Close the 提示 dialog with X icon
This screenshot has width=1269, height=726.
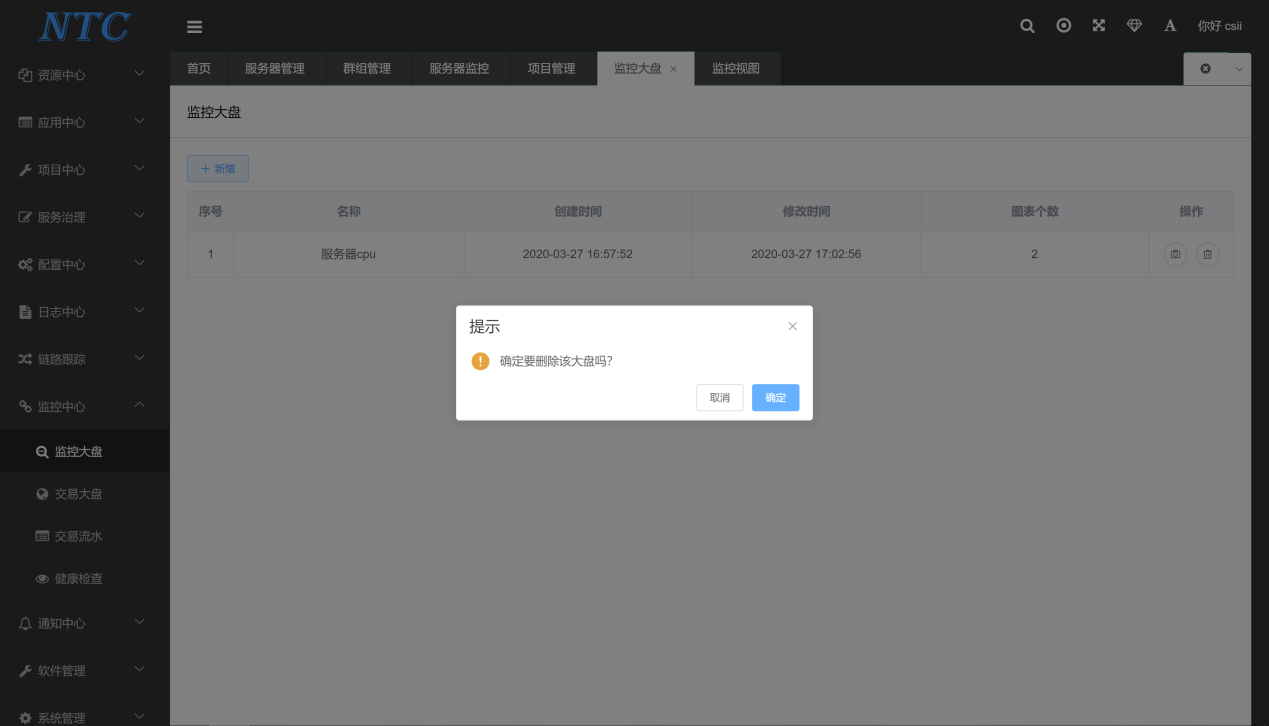793,326
